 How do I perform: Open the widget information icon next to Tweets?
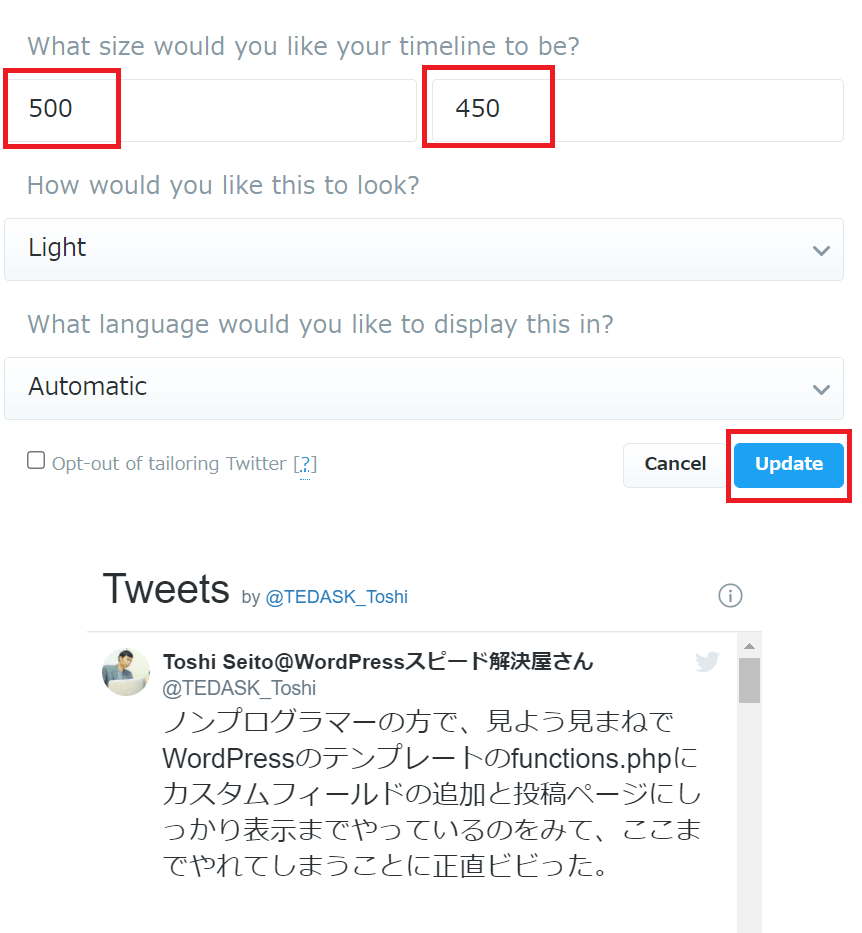(730, 595)
